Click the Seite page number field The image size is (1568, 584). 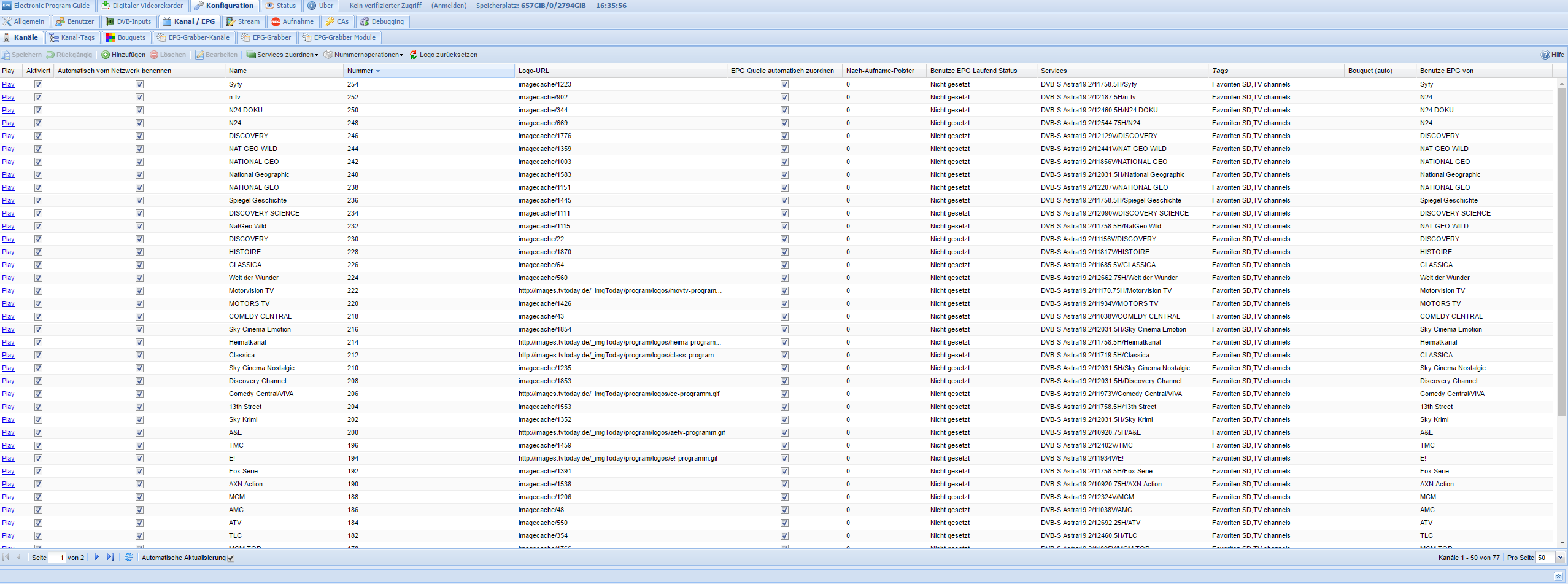pos(57,557)
